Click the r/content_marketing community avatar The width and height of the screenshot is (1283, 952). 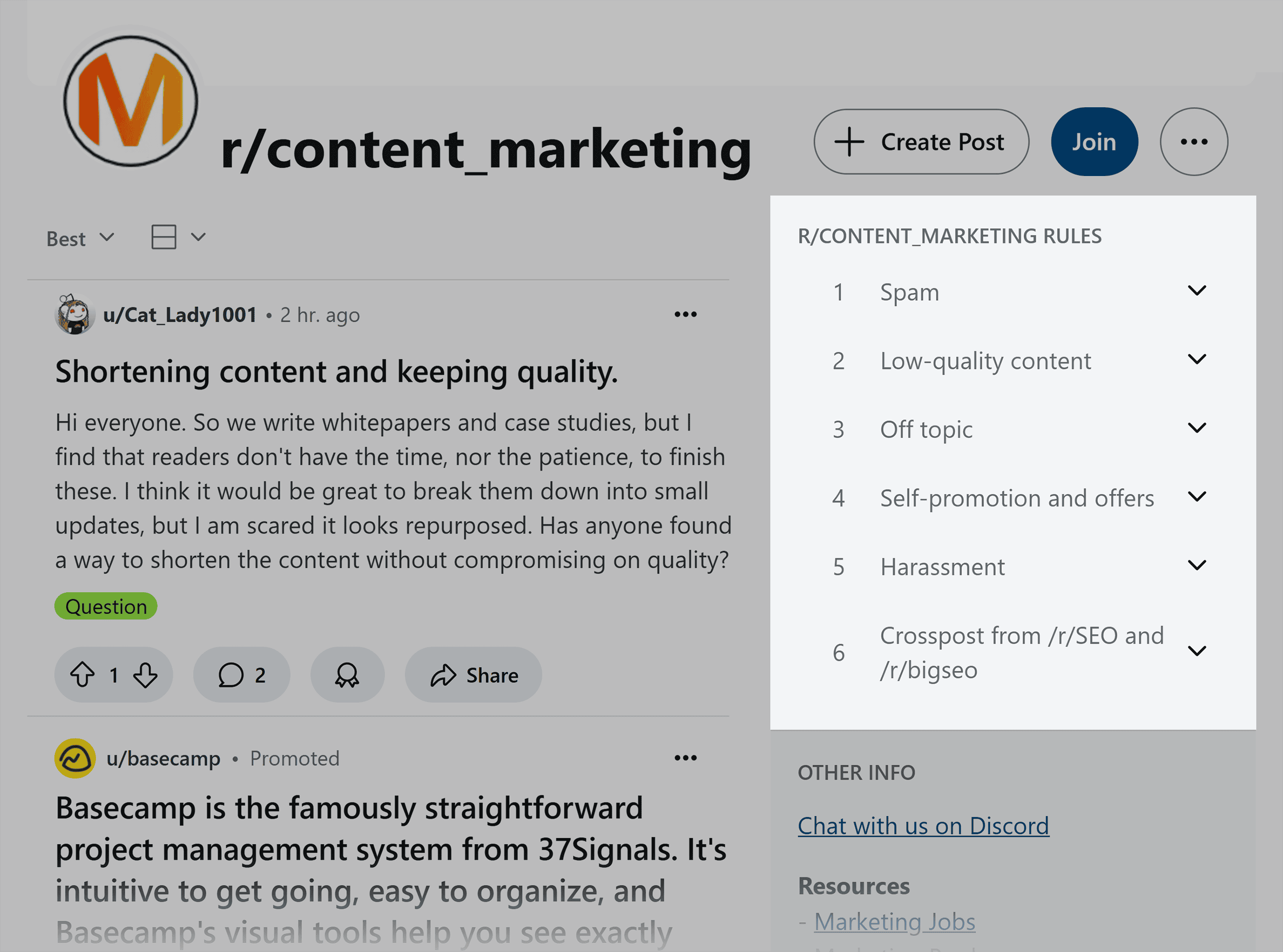[x=131, y=102]
